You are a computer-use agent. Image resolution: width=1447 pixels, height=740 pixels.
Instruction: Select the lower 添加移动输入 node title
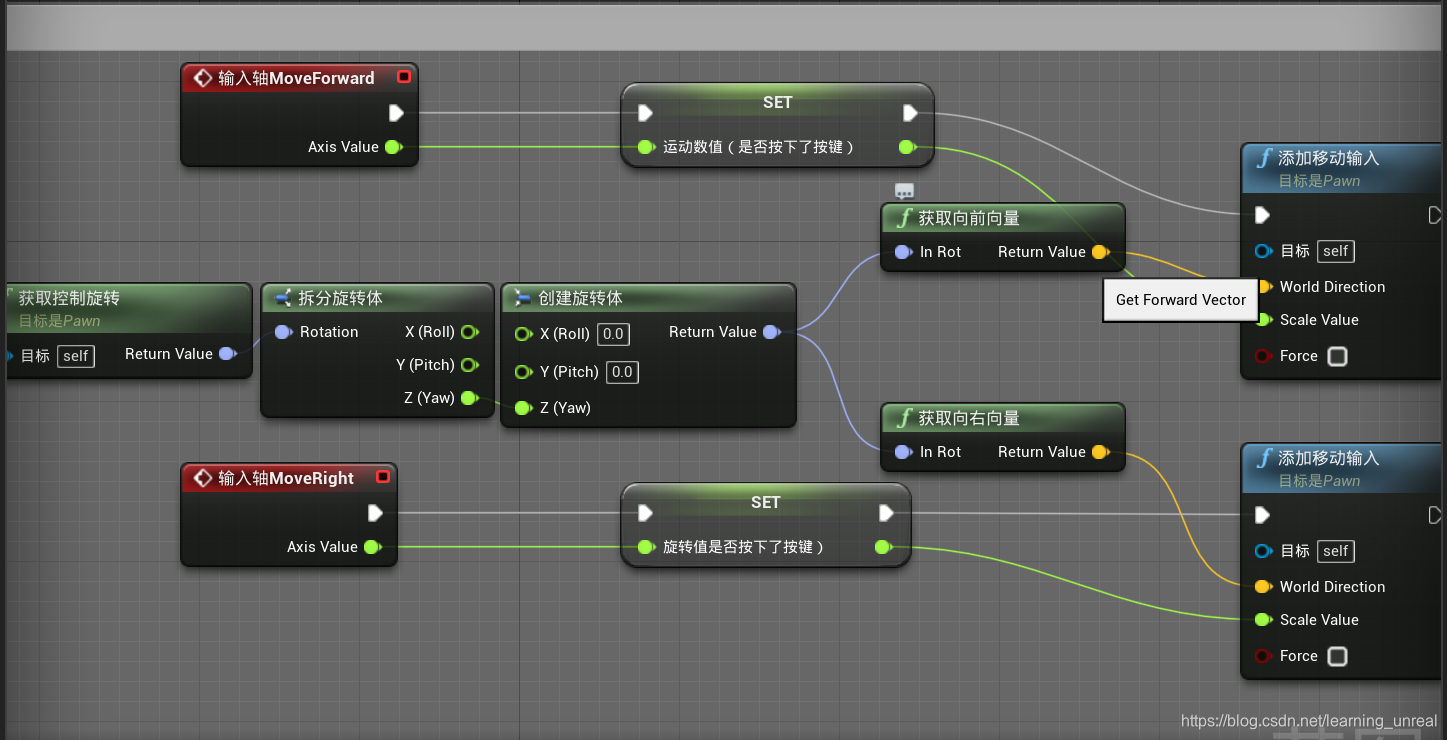coord(1329,458)
